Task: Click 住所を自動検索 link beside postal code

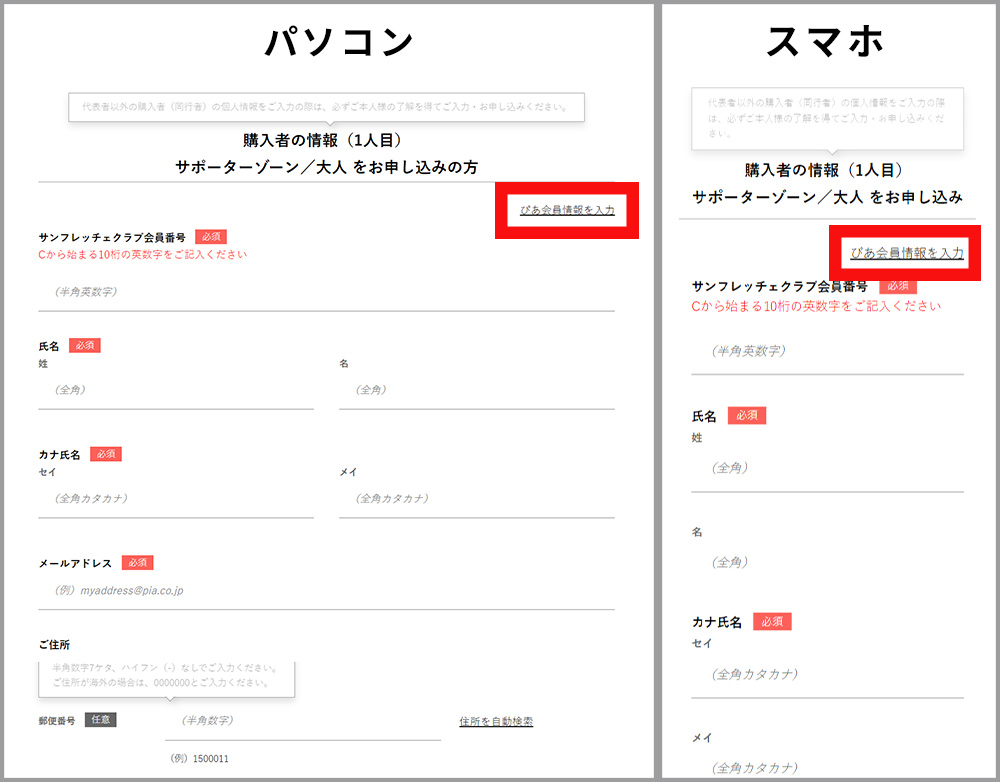Action: [496, 721]
